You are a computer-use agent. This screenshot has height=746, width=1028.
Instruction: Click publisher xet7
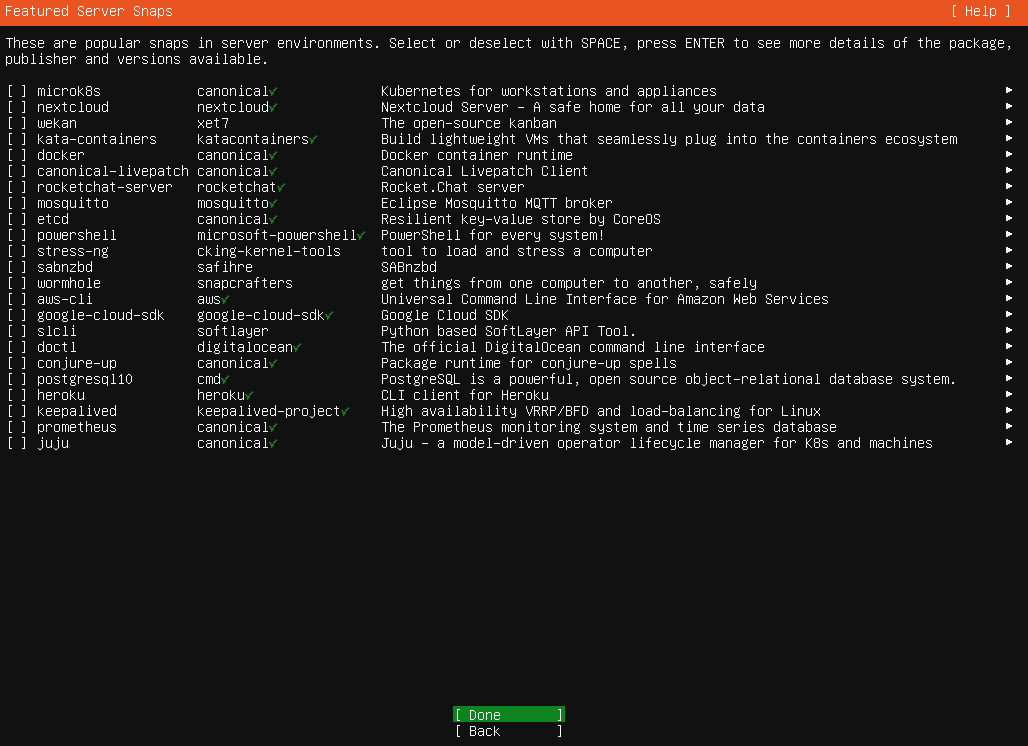pos(213,123)
